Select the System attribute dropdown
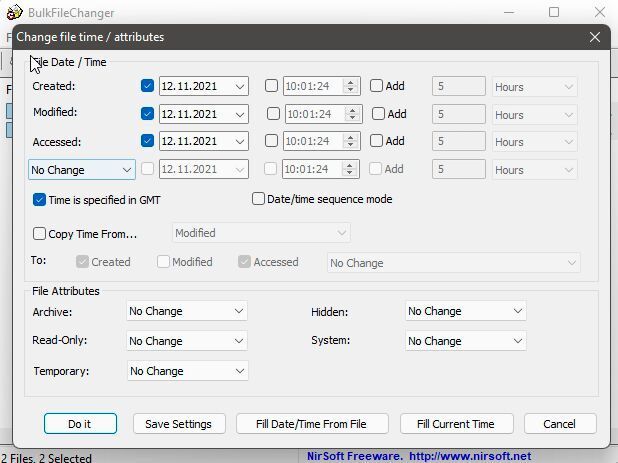The height and width of the screenshot is (463, 618). [465, 341]
